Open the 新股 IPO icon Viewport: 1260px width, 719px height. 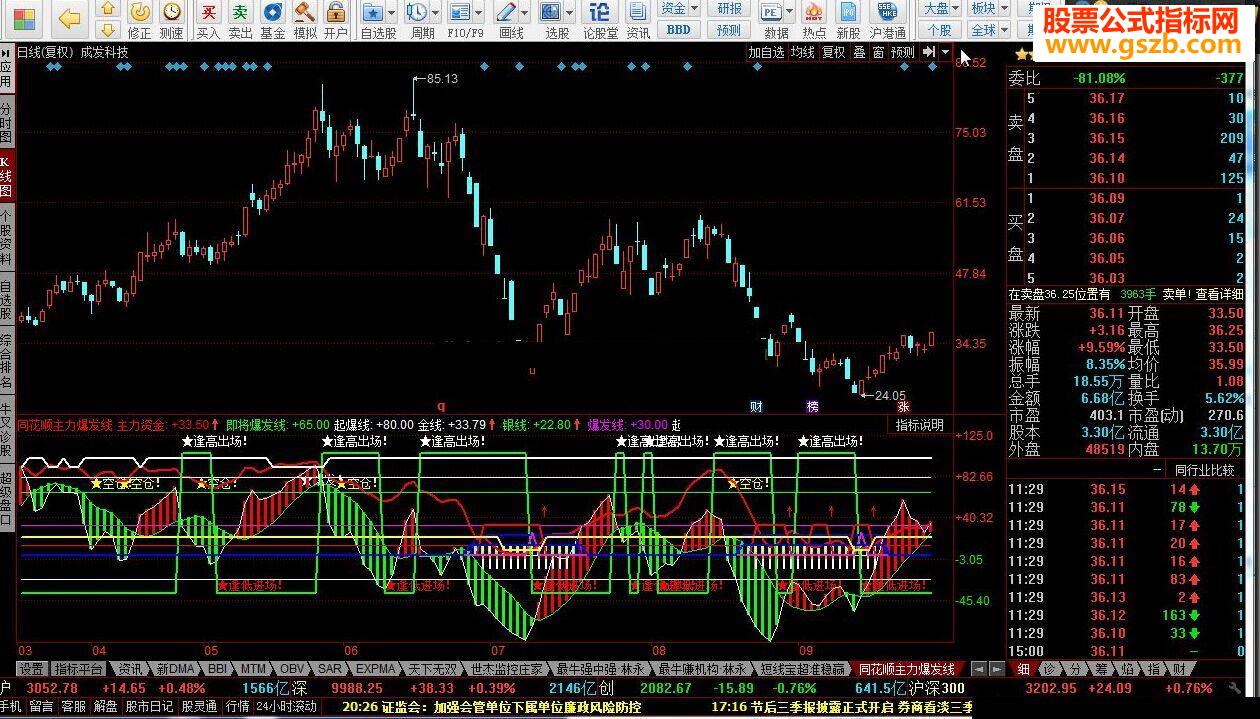click(x=848, y=20)
